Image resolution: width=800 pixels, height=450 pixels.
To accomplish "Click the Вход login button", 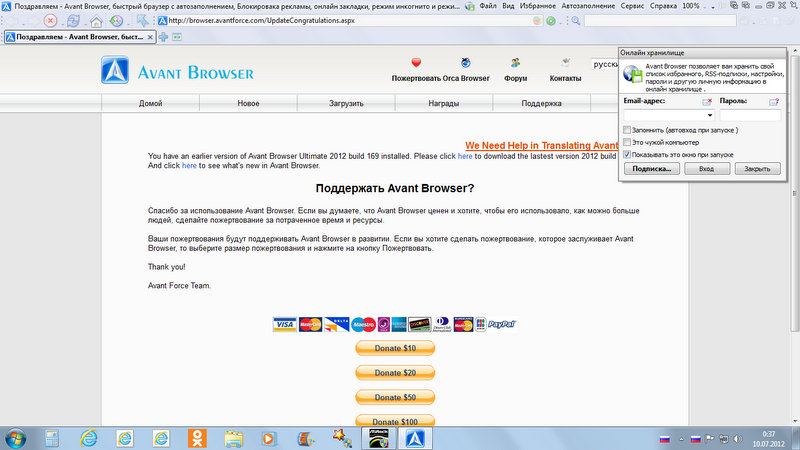I will (707, 169).
